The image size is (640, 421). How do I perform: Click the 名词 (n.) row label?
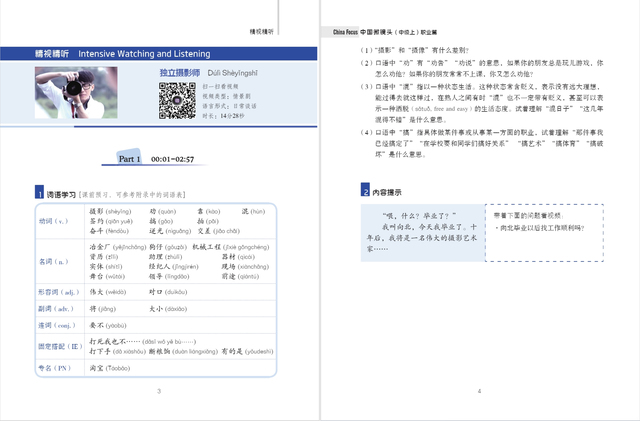pyautogui.click(x=53, y=261)
